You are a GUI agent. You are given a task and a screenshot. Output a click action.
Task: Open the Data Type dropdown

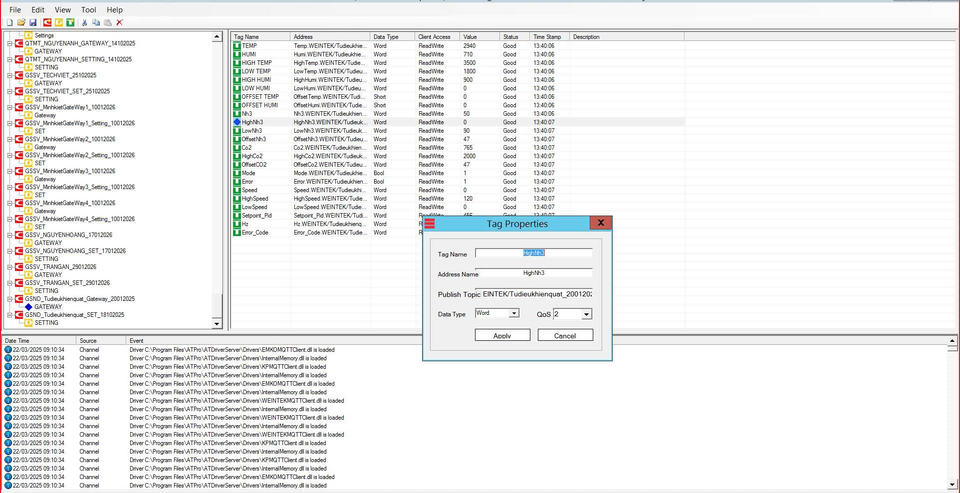click(514, 313)
